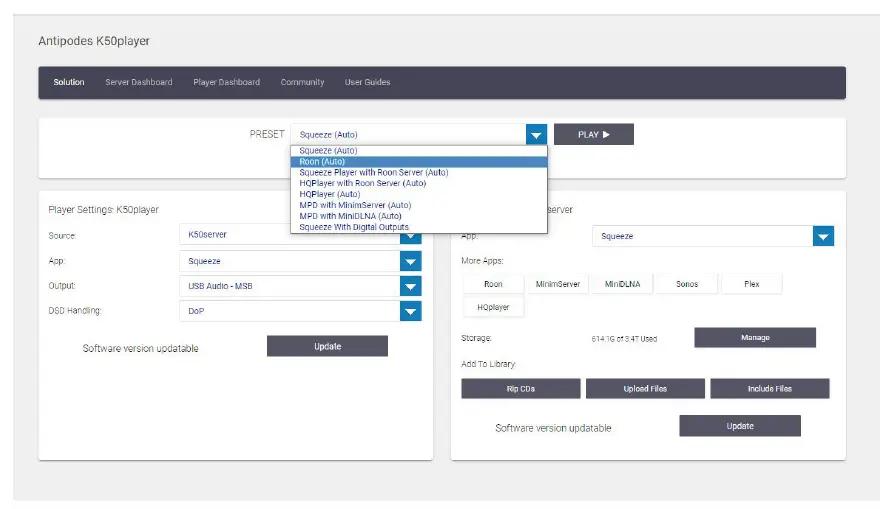Click the storage usage text 614.1G of 3.4T Used

(624, 339)
